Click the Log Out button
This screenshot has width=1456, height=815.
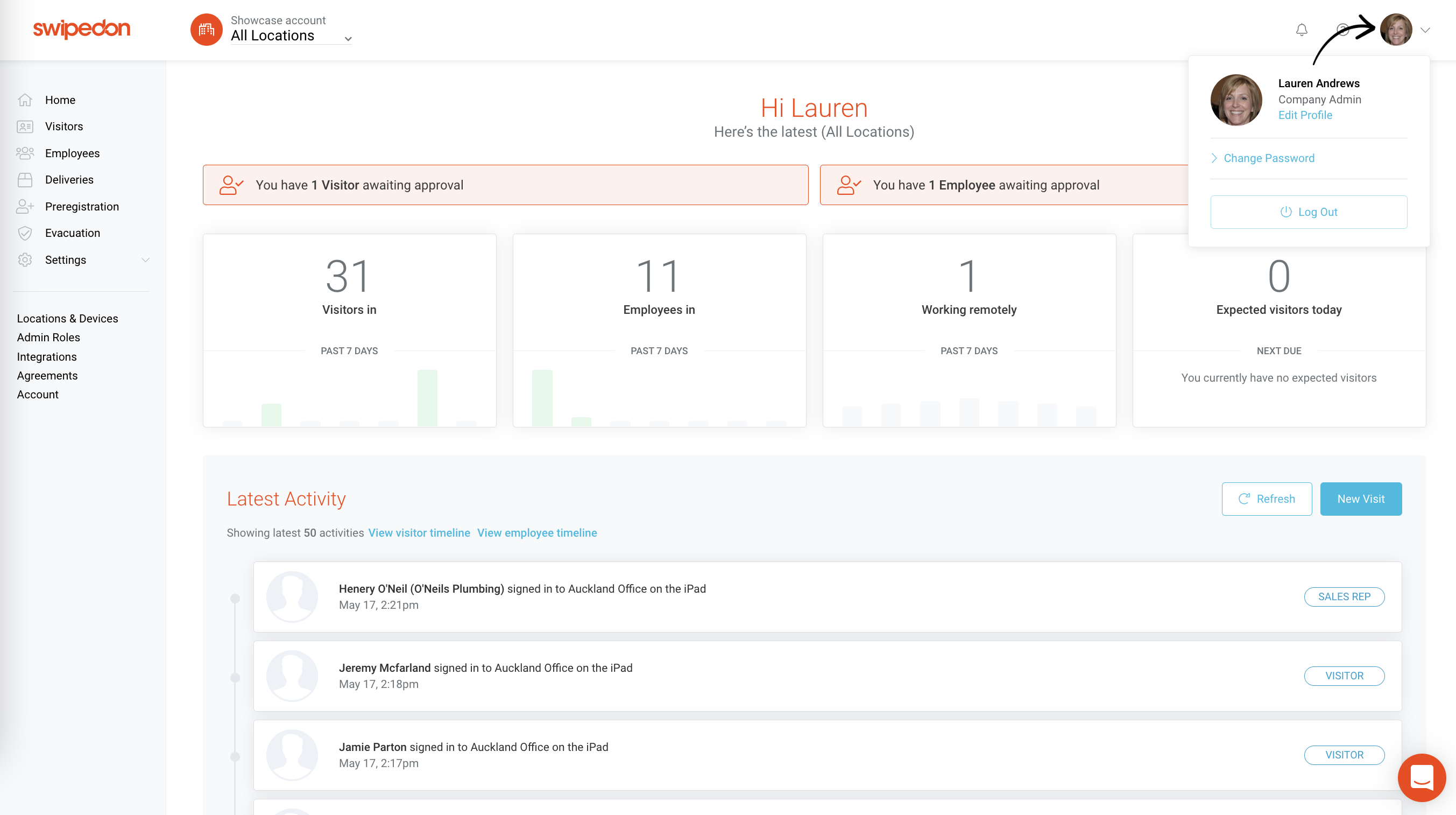(x=1309, y=212)
